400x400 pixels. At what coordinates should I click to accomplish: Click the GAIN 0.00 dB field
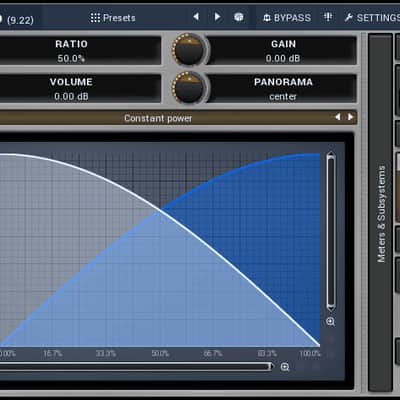tap(283, 51)
